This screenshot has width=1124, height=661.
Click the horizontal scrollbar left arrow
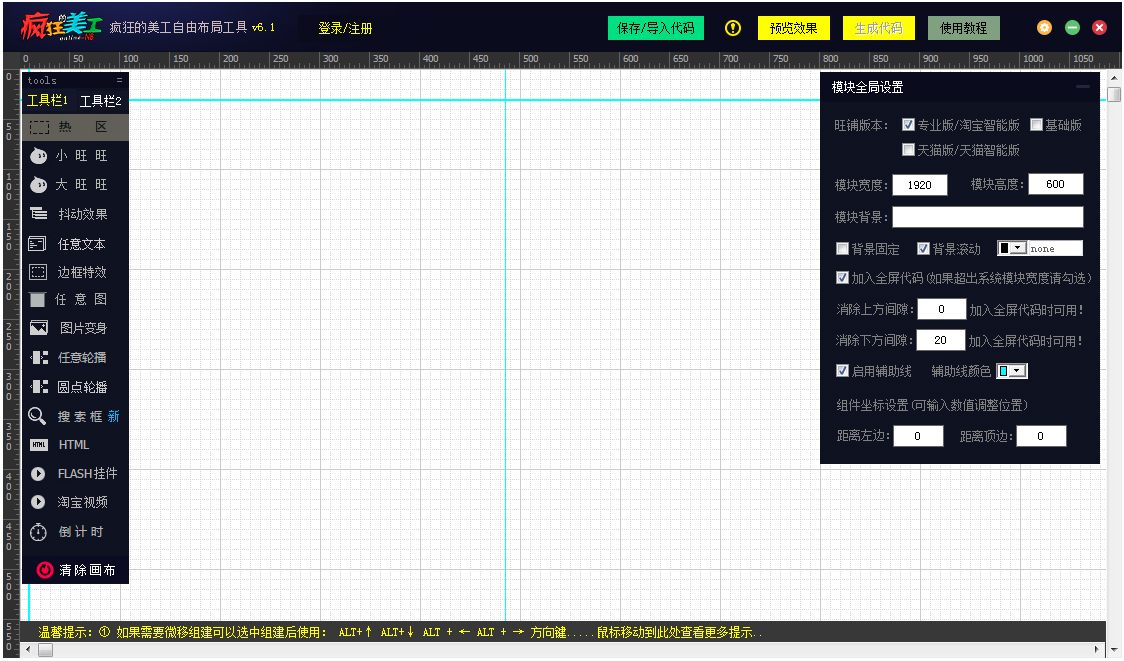click(28, 650)
